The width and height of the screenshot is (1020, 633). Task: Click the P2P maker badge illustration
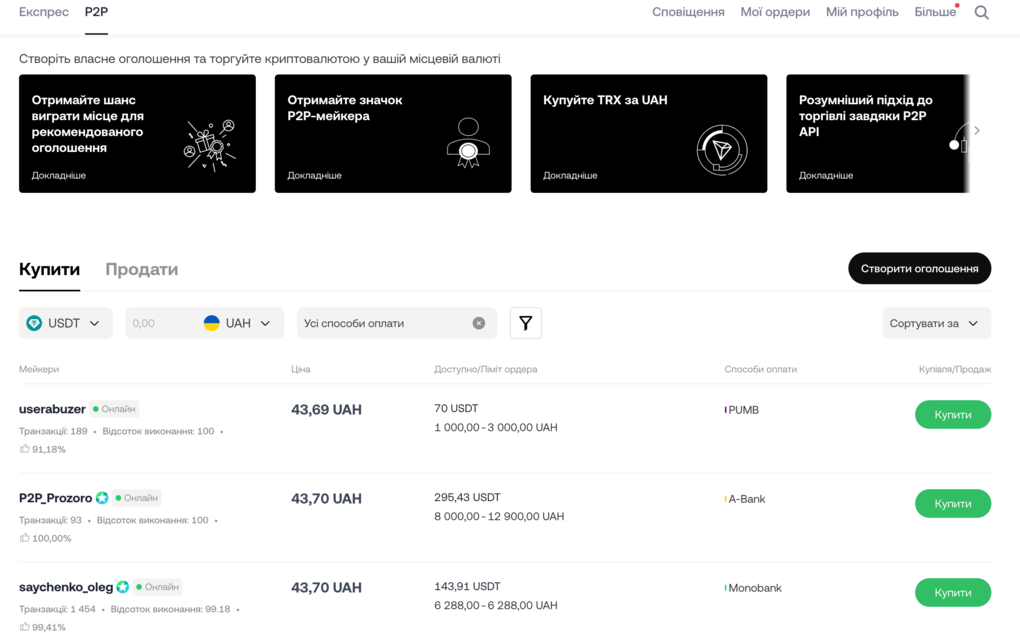point(467,143)
